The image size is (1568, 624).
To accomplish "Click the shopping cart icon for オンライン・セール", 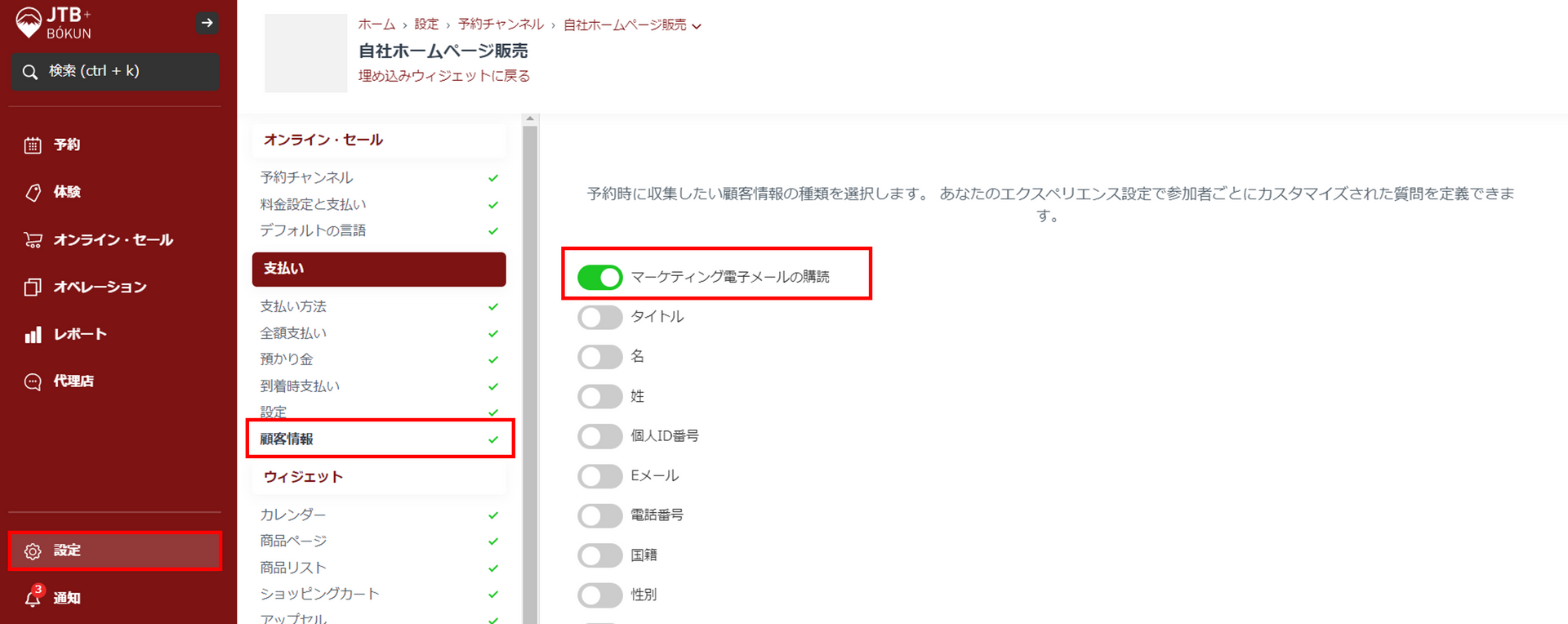I will 33,240.
